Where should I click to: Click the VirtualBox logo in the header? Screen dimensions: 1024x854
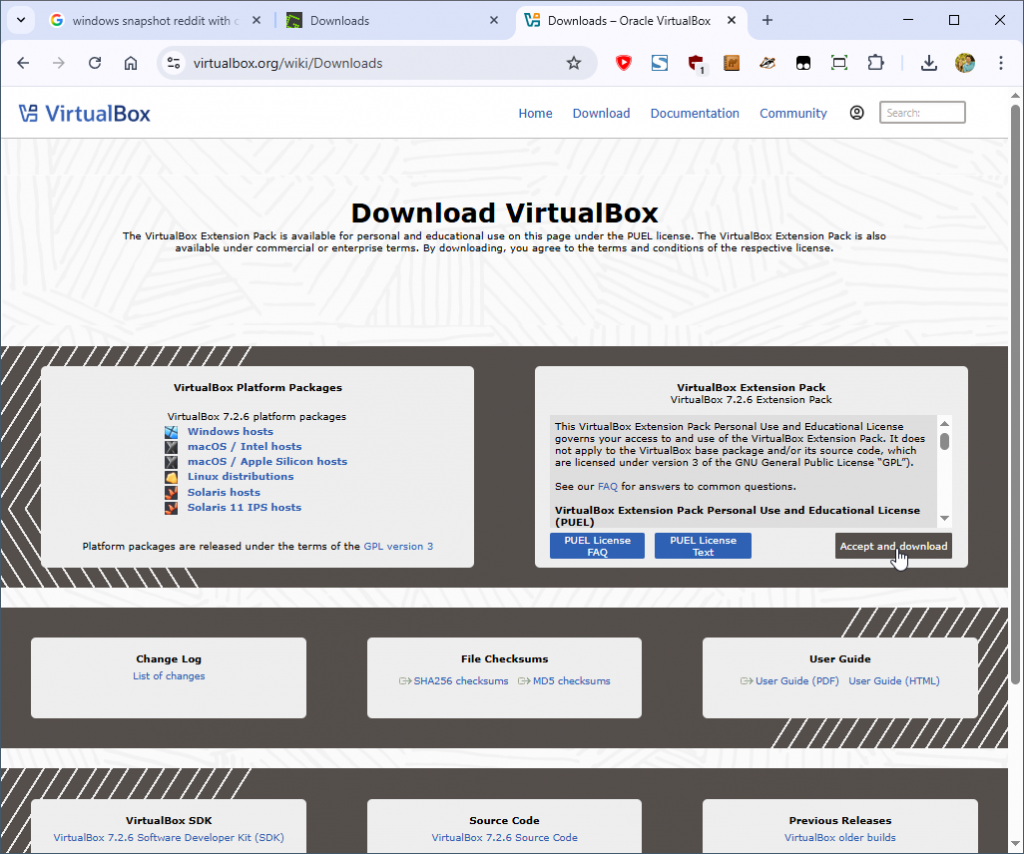click(x=84, y=113)
